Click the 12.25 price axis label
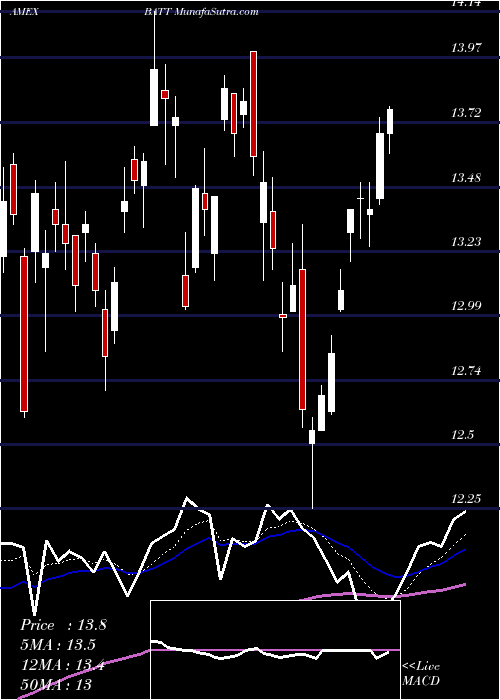 click(466, 499)
